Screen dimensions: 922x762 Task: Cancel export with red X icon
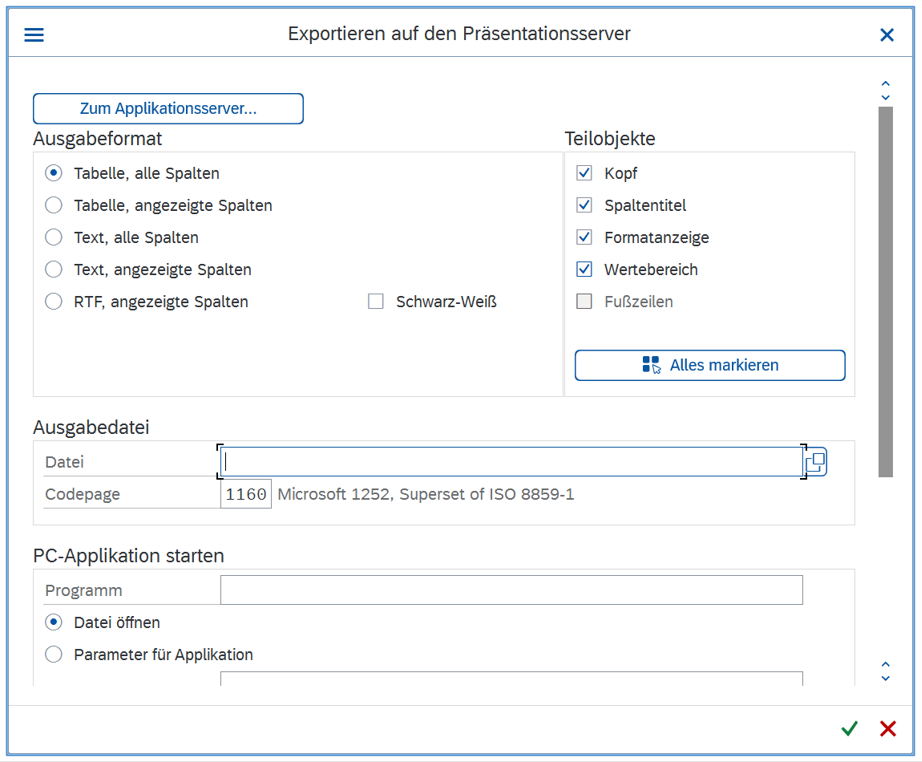tap(887, 729)
